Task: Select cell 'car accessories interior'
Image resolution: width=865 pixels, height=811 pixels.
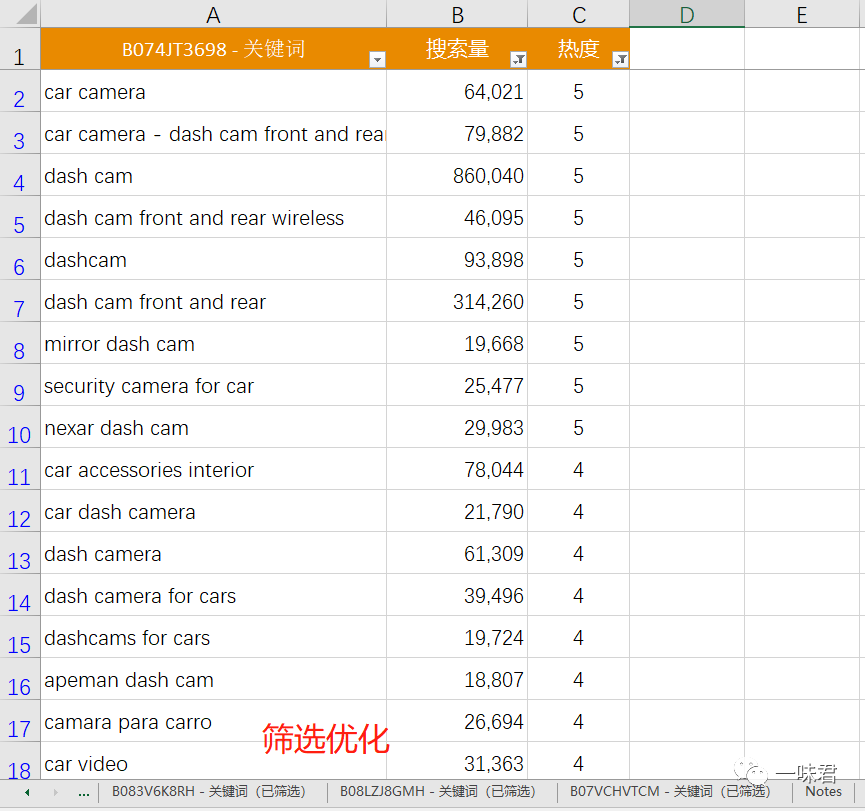Action: pos(213,469)
